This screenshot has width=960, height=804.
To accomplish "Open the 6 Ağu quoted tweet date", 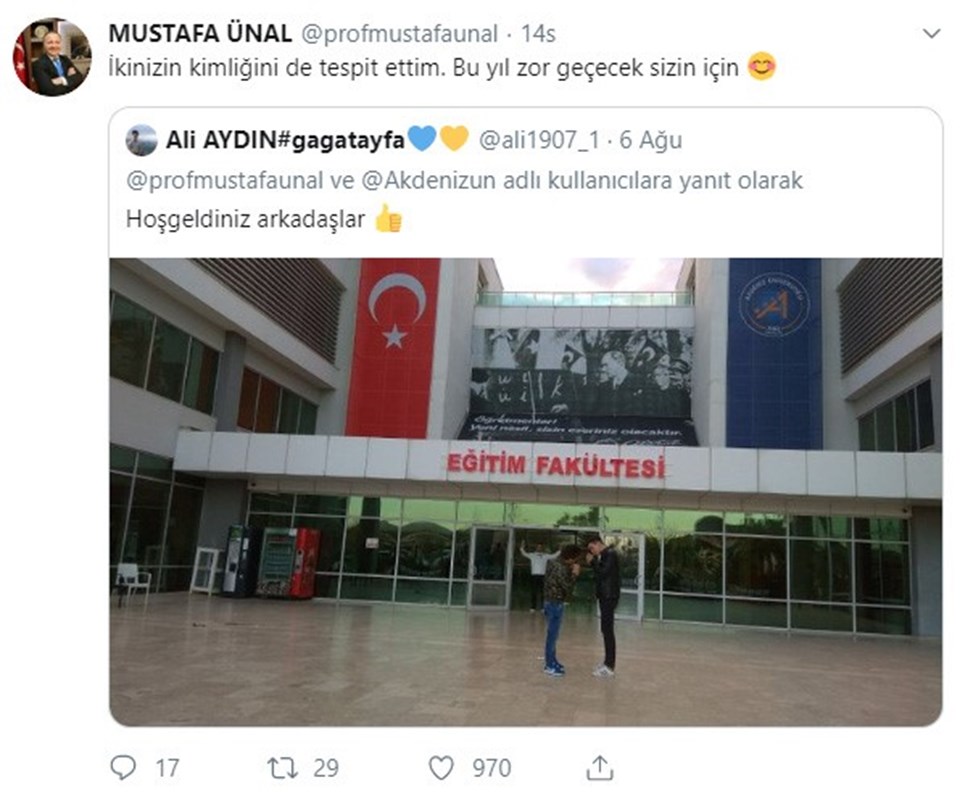I will [x=650, y=140].
